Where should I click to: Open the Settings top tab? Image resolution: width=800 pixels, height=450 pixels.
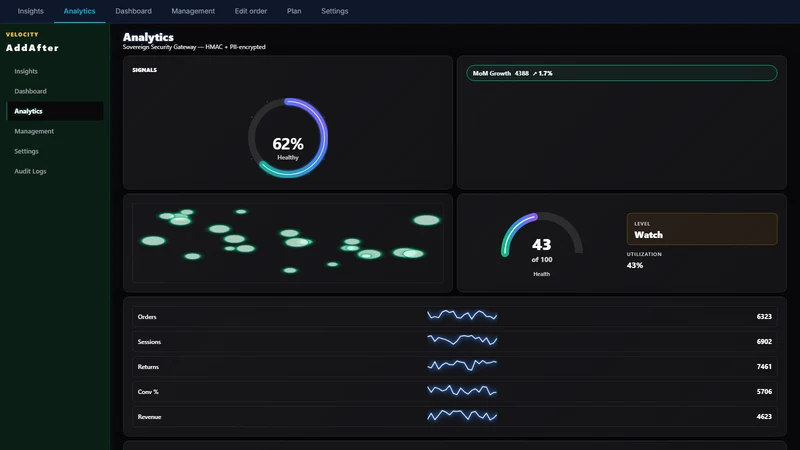click(335, 11)
